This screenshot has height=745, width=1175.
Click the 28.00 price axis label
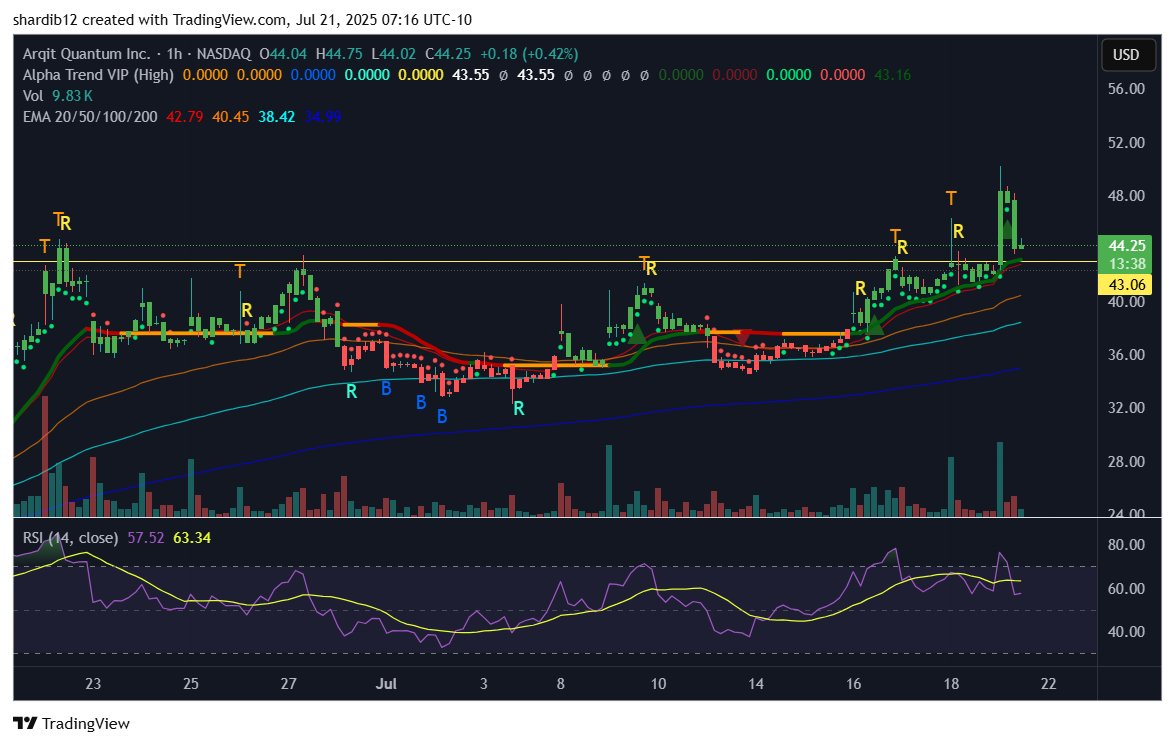pyautogui.click(x=1126, y=462)
